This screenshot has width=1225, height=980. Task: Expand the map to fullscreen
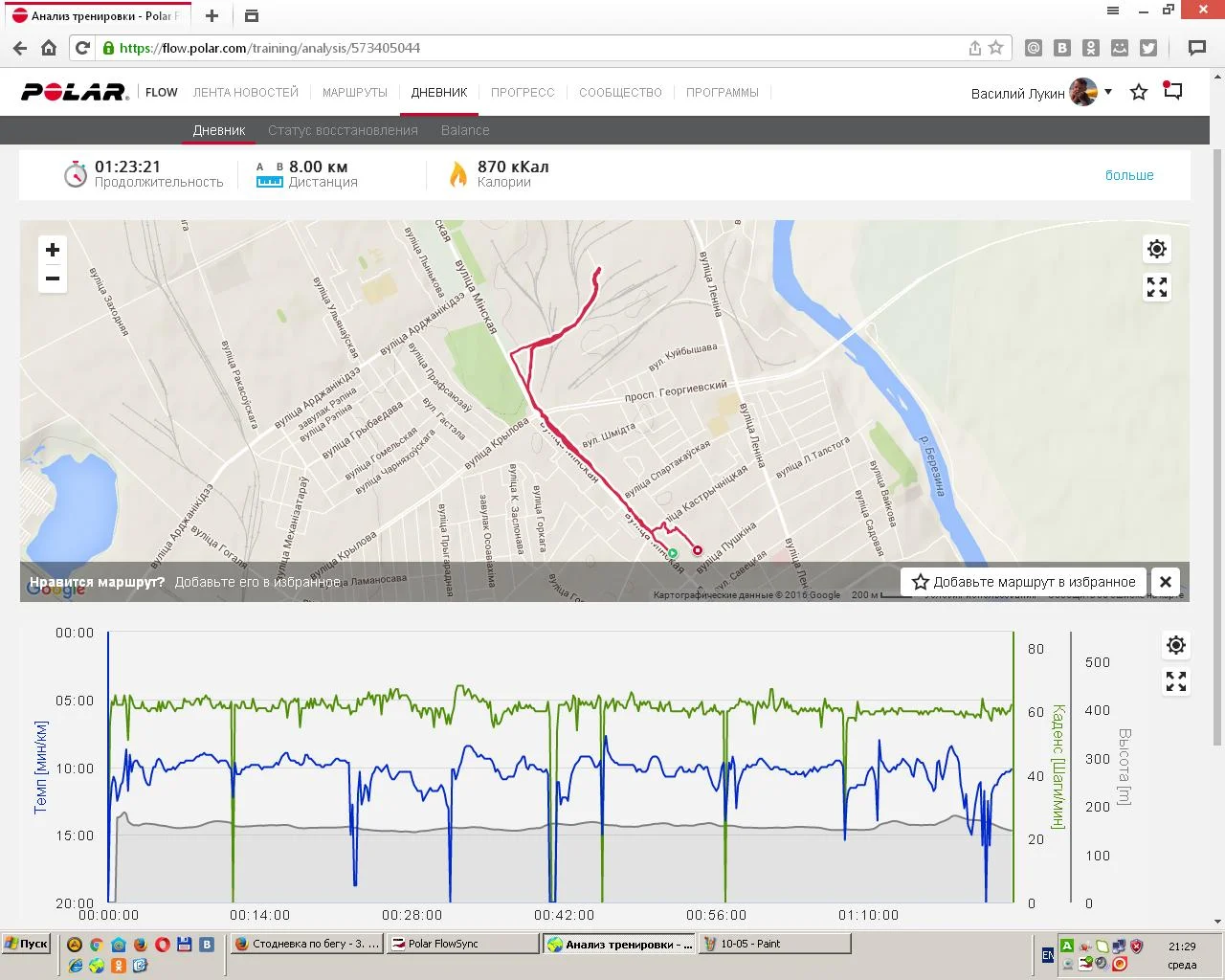[1157, 287]
